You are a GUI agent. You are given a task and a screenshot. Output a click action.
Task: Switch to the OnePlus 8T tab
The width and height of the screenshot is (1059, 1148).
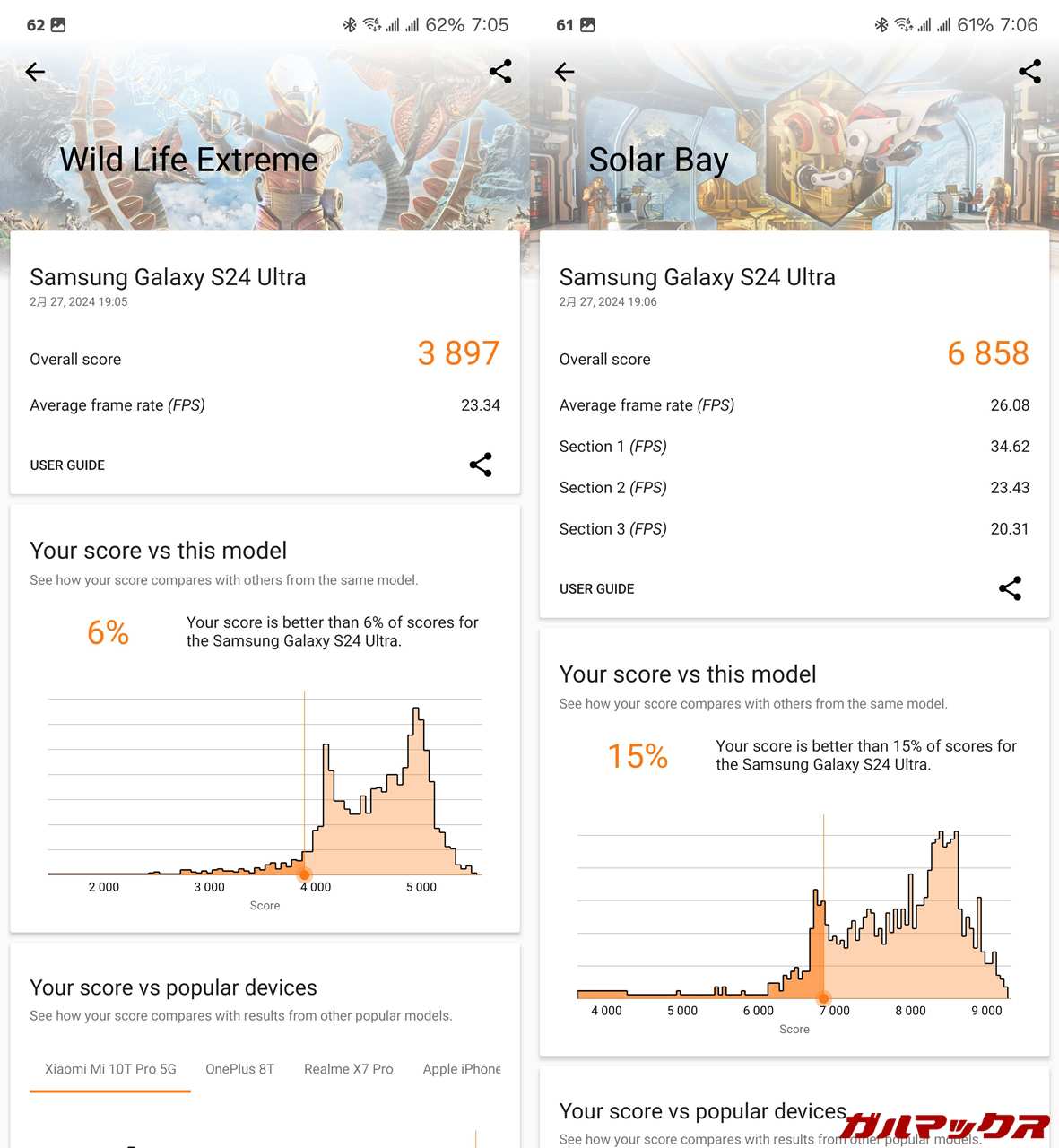tap(239, 1069)
